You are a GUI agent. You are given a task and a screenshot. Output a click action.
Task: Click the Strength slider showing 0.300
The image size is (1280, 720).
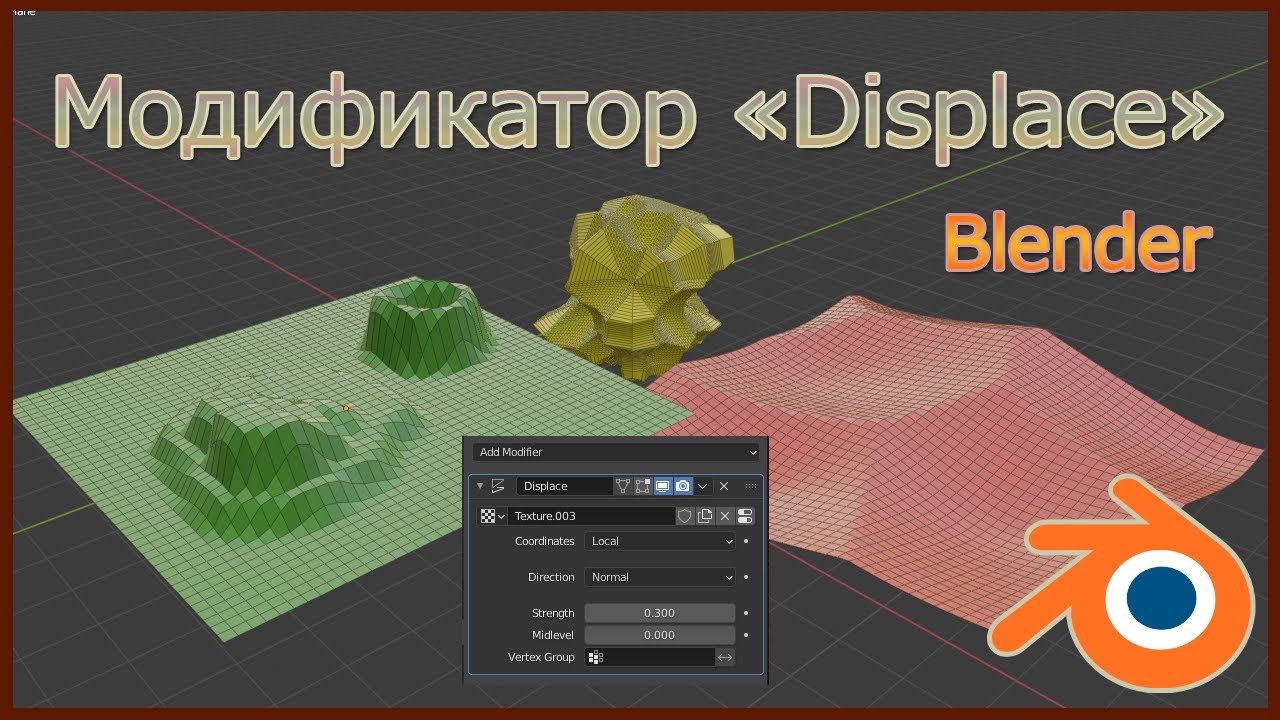(x=660, y=613)
